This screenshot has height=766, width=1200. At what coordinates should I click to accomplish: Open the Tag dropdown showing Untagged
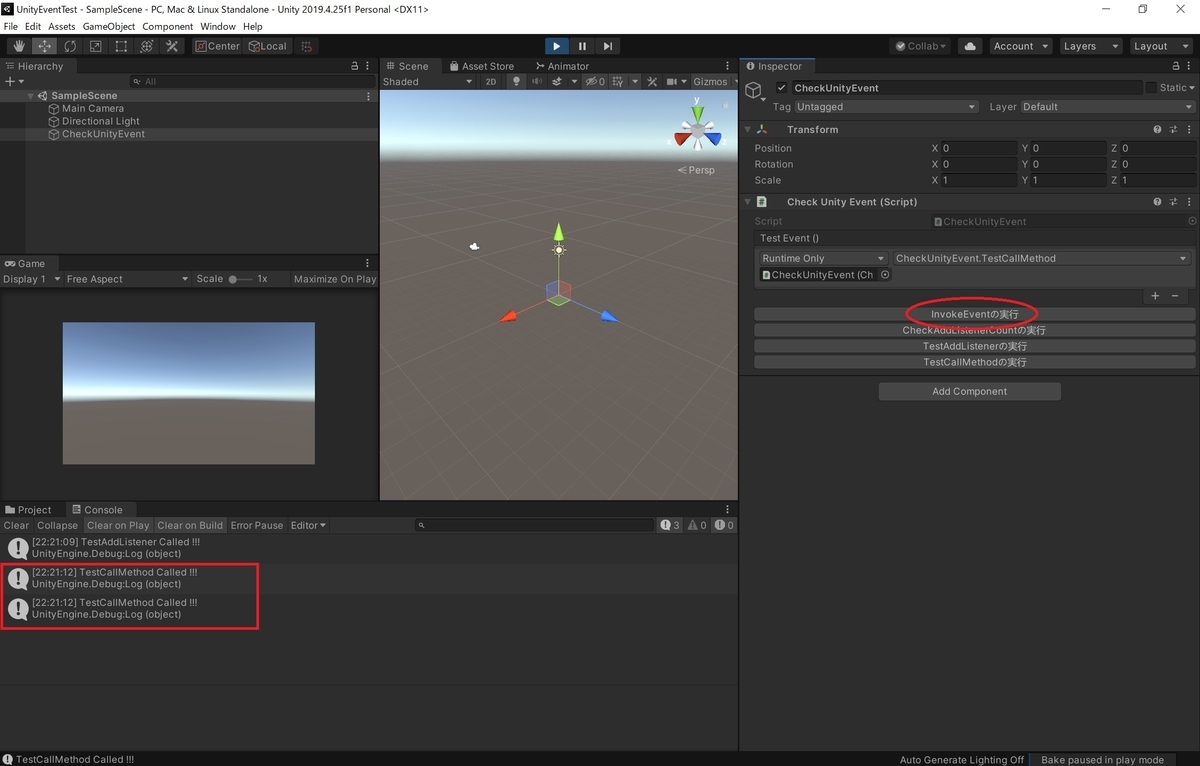coord(886,107)
